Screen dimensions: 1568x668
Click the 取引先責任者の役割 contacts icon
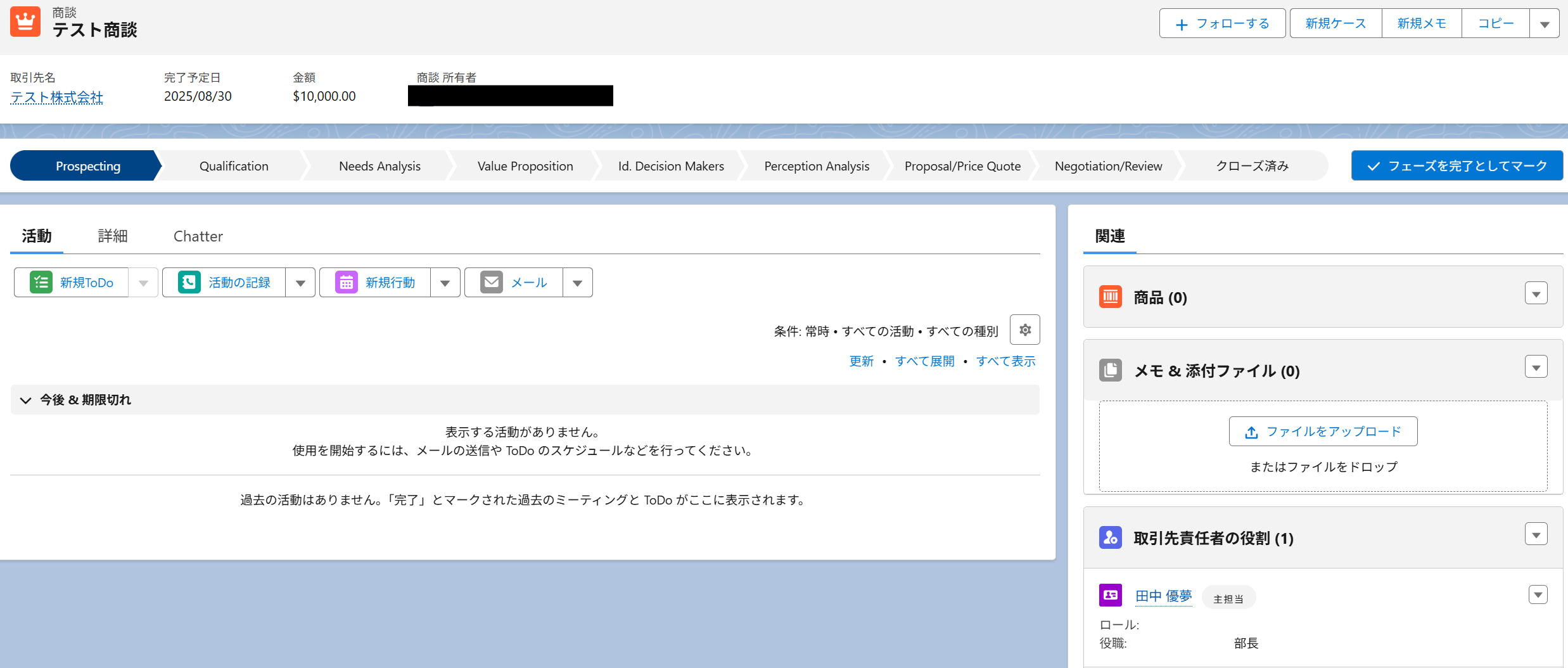[x=1110, y=537]
